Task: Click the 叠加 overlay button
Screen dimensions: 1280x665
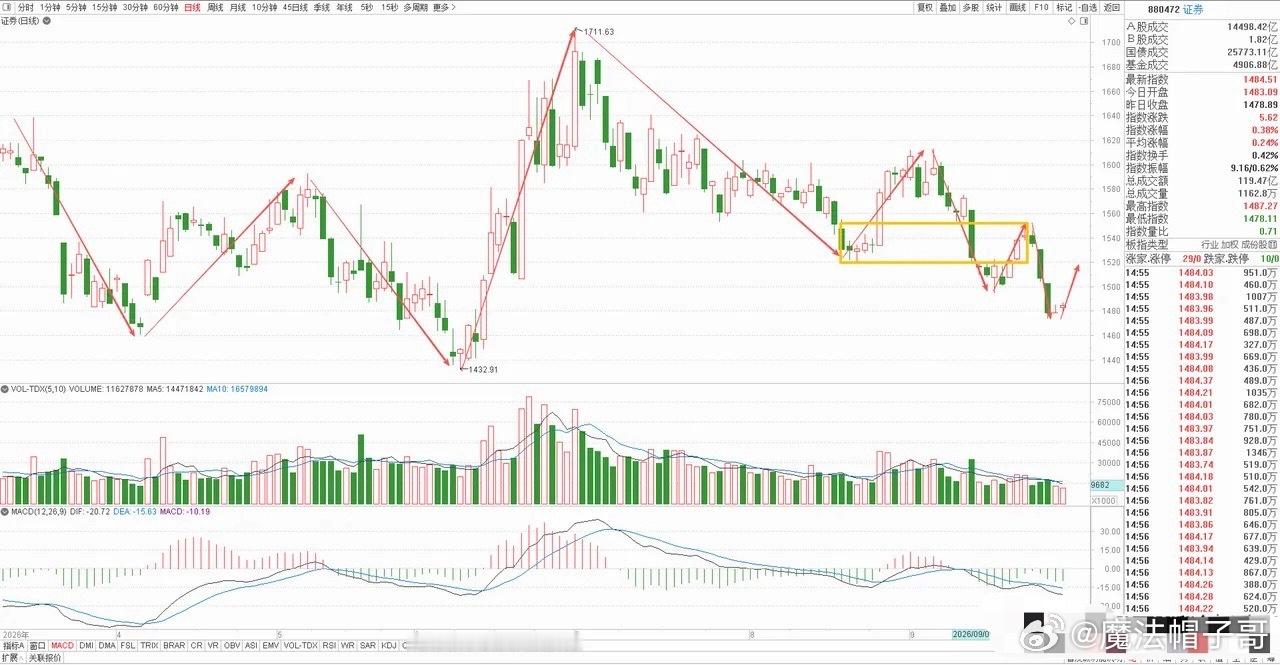Action: tap(948, 7)
